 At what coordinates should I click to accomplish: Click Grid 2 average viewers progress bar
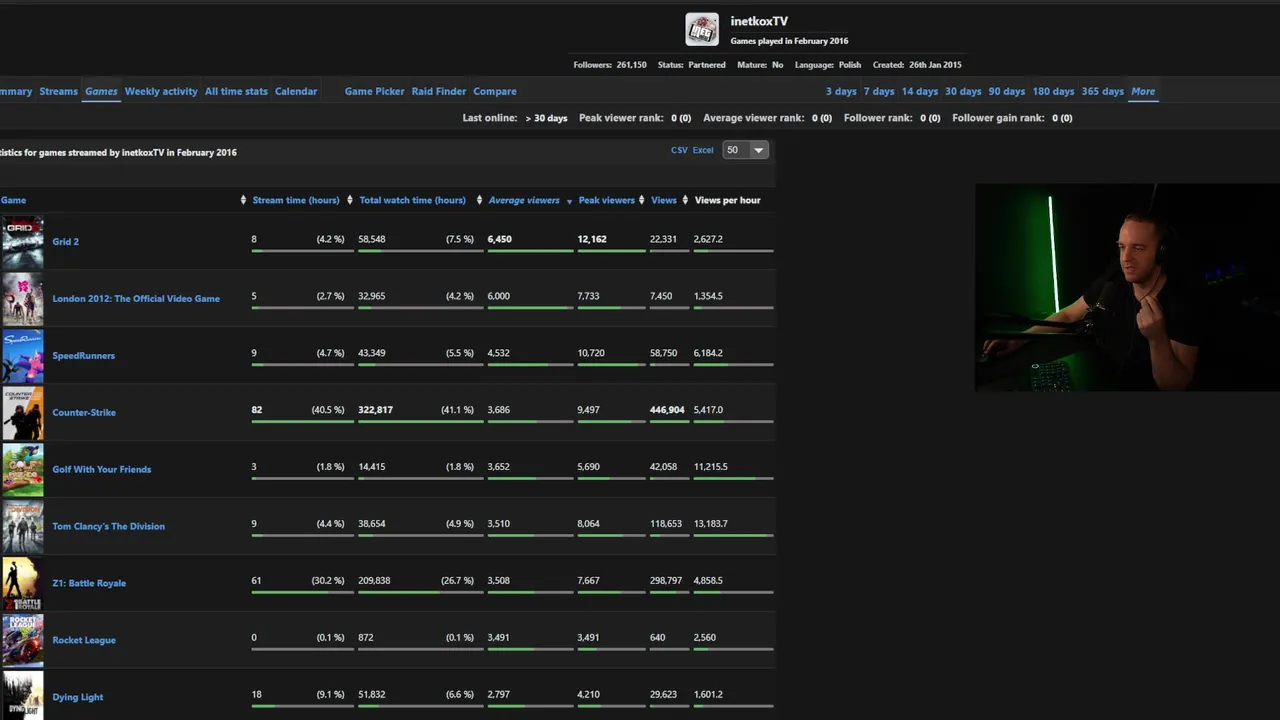pos(530,250)
